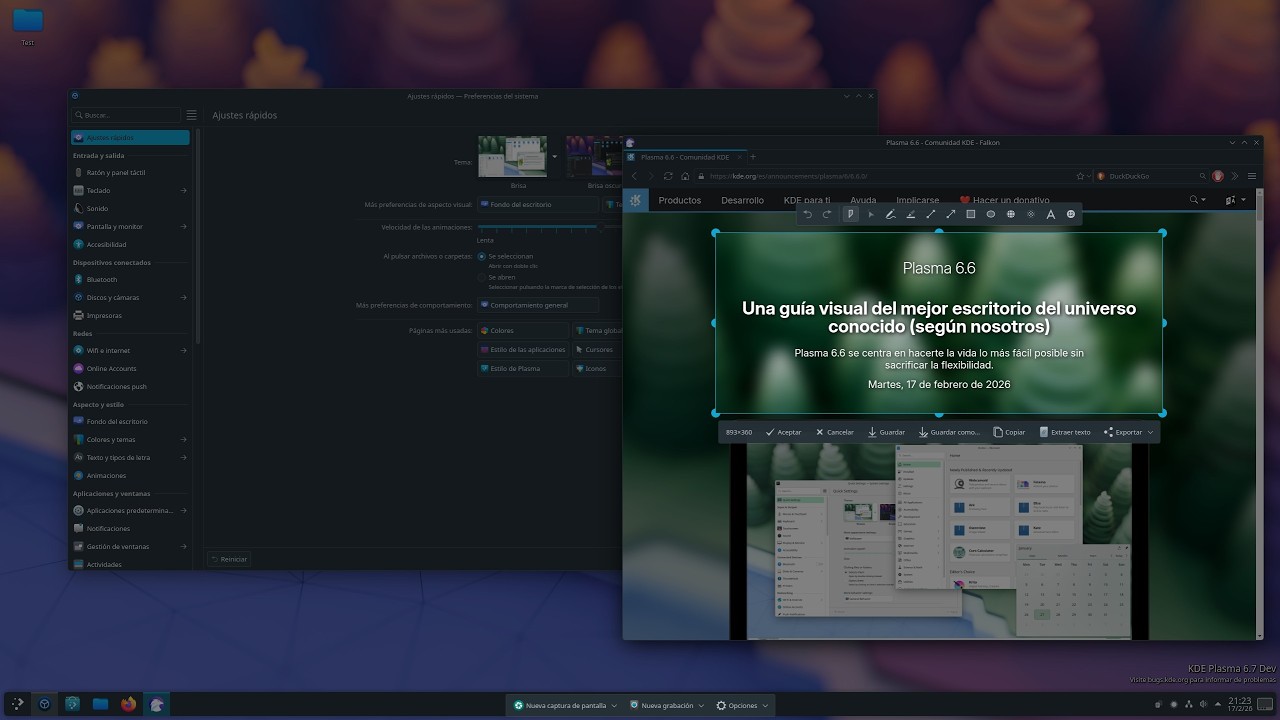The height and width of the screenshot is (720, 1280).
Task: Select the text annotation tool (A)
Action: coord(1050,214)
